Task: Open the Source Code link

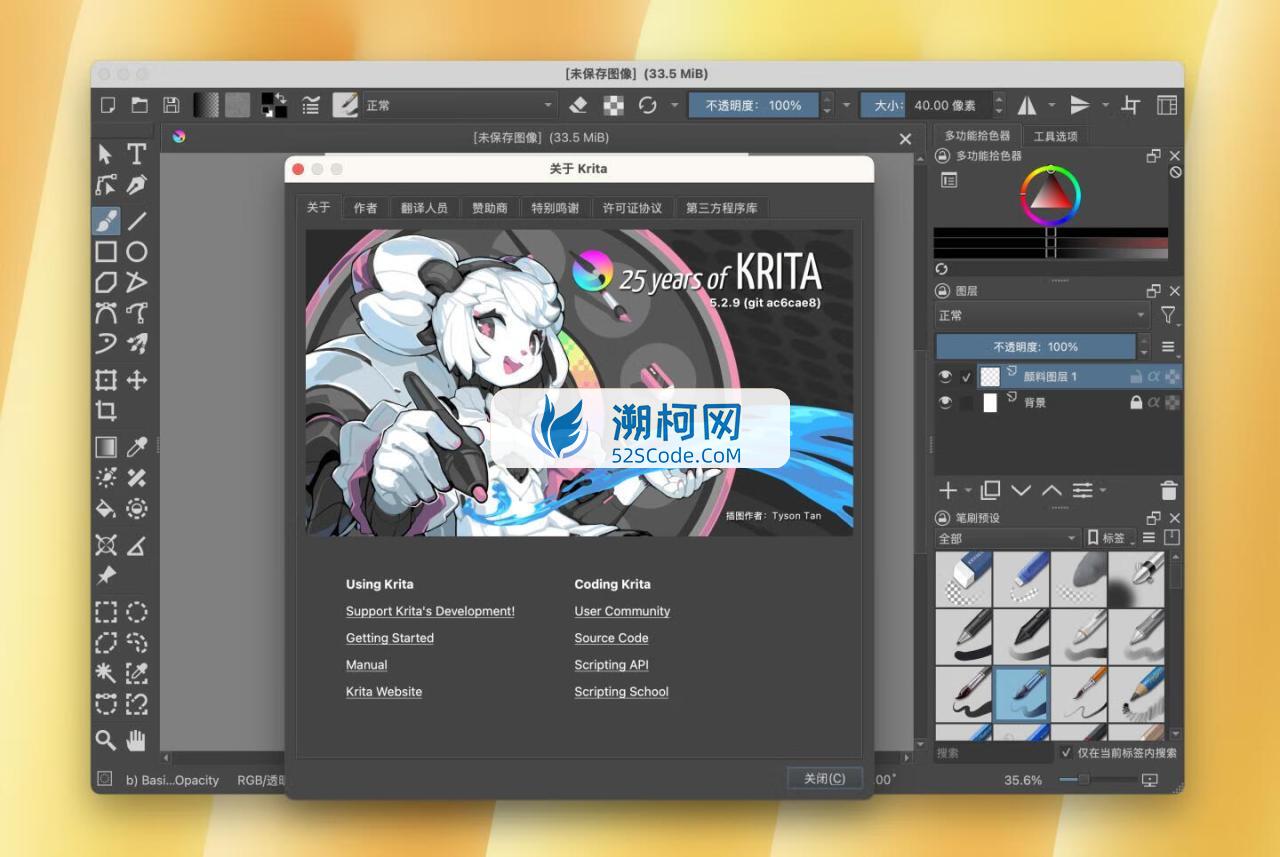Action: 611,638
